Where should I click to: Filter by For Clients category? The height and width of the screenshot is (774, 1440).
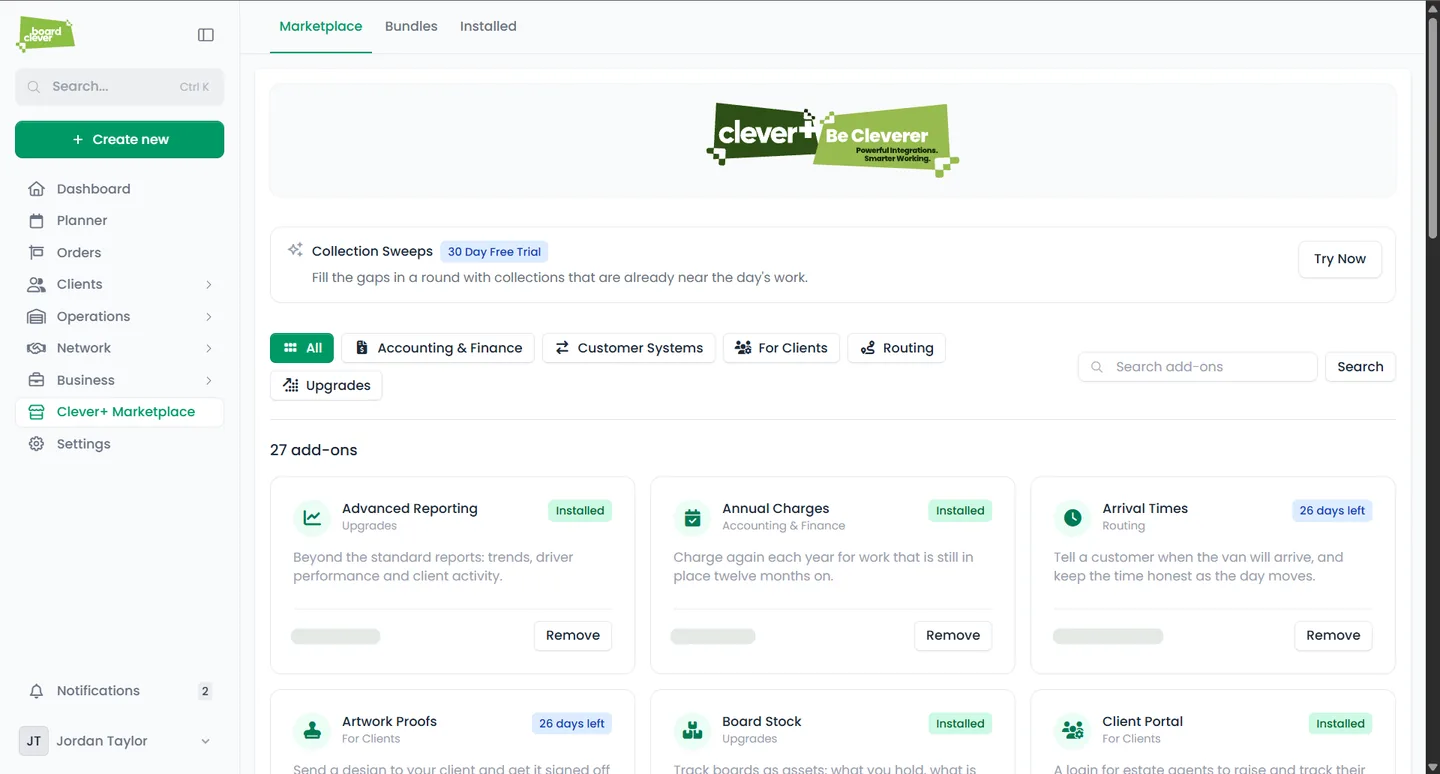pos(781,348)
